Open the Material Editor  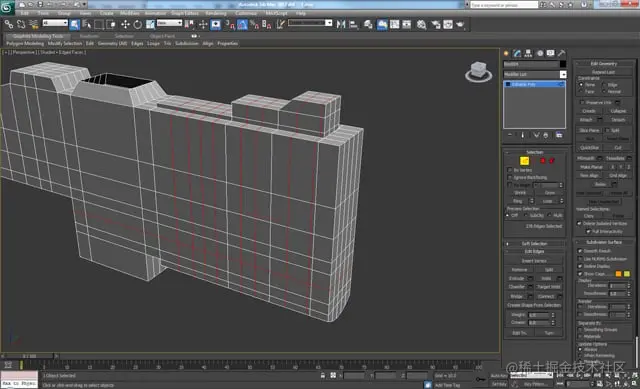pos(422,24)
